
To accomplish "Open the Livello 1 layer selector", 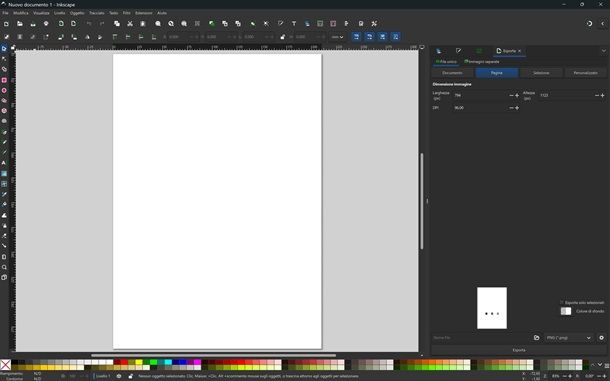I will [x=103, y=376].
